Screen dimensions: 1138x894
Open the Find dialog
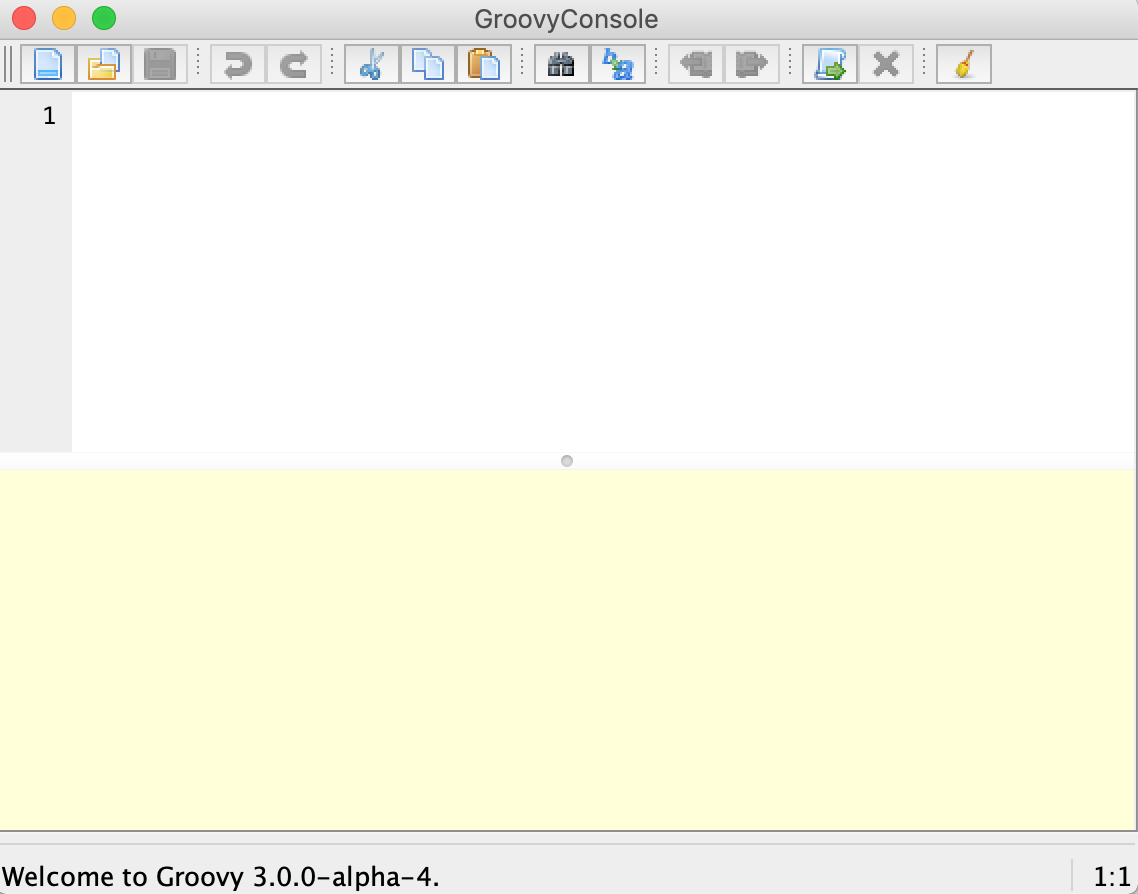pos(560,64)
